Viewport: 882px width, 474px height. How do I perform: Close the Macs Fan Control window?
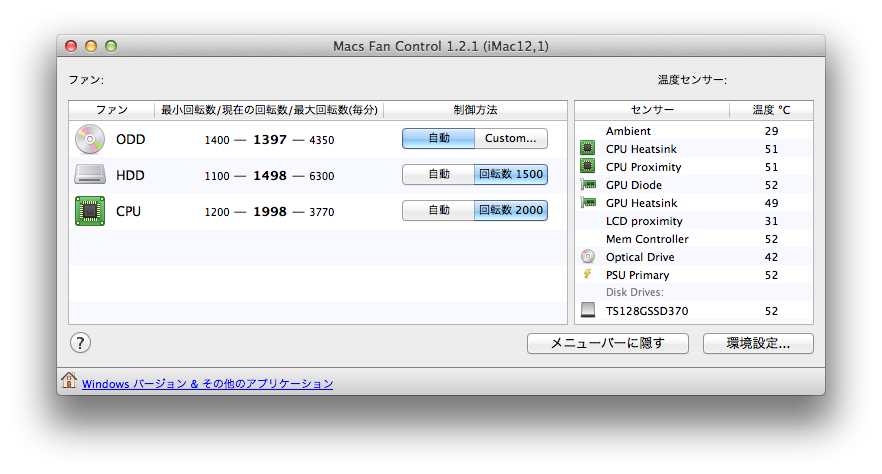click(x=71, y=46)
